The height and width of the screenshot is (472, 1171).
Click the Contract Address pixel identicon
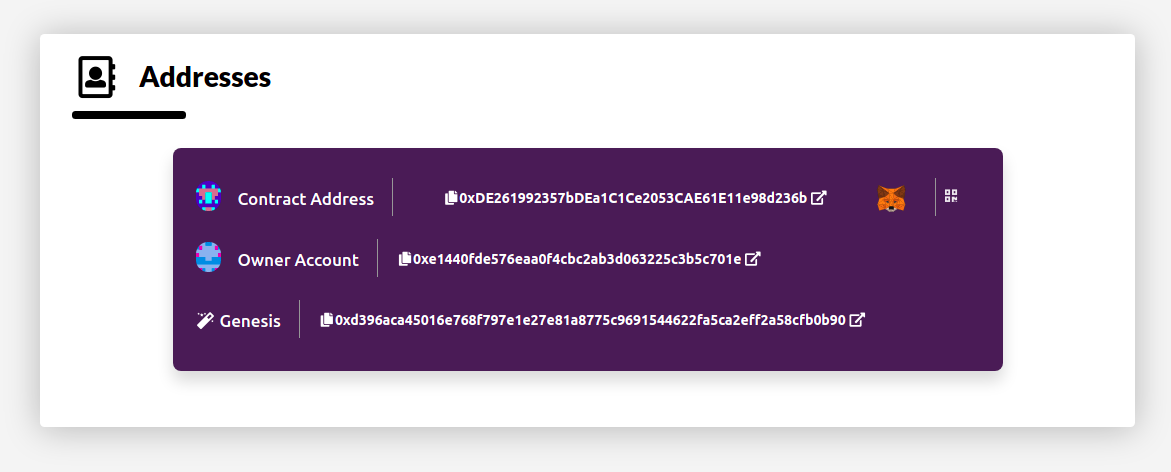208,197
